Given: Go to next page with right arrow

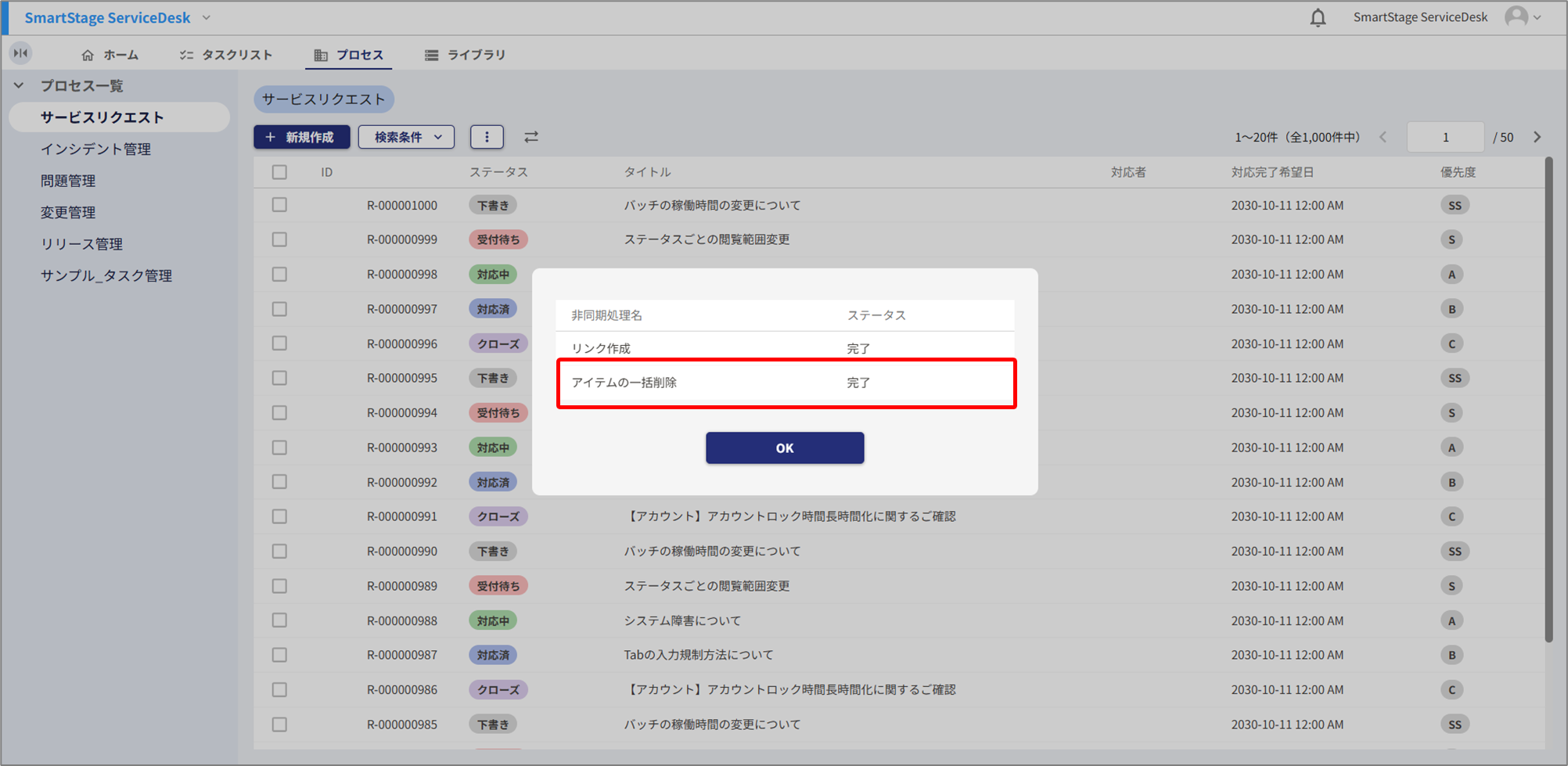Looking at the screenshot, I should [1537, 137].
